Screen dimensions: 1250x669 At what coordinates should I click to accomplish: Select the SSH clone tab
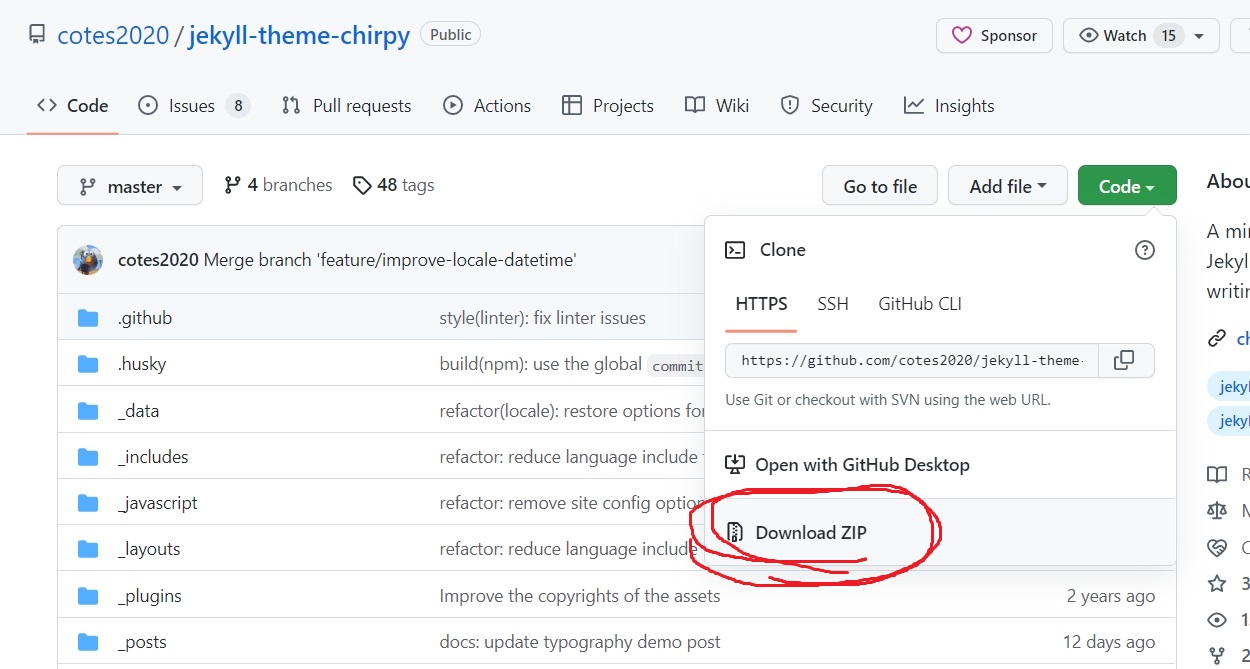coord(833,304)
